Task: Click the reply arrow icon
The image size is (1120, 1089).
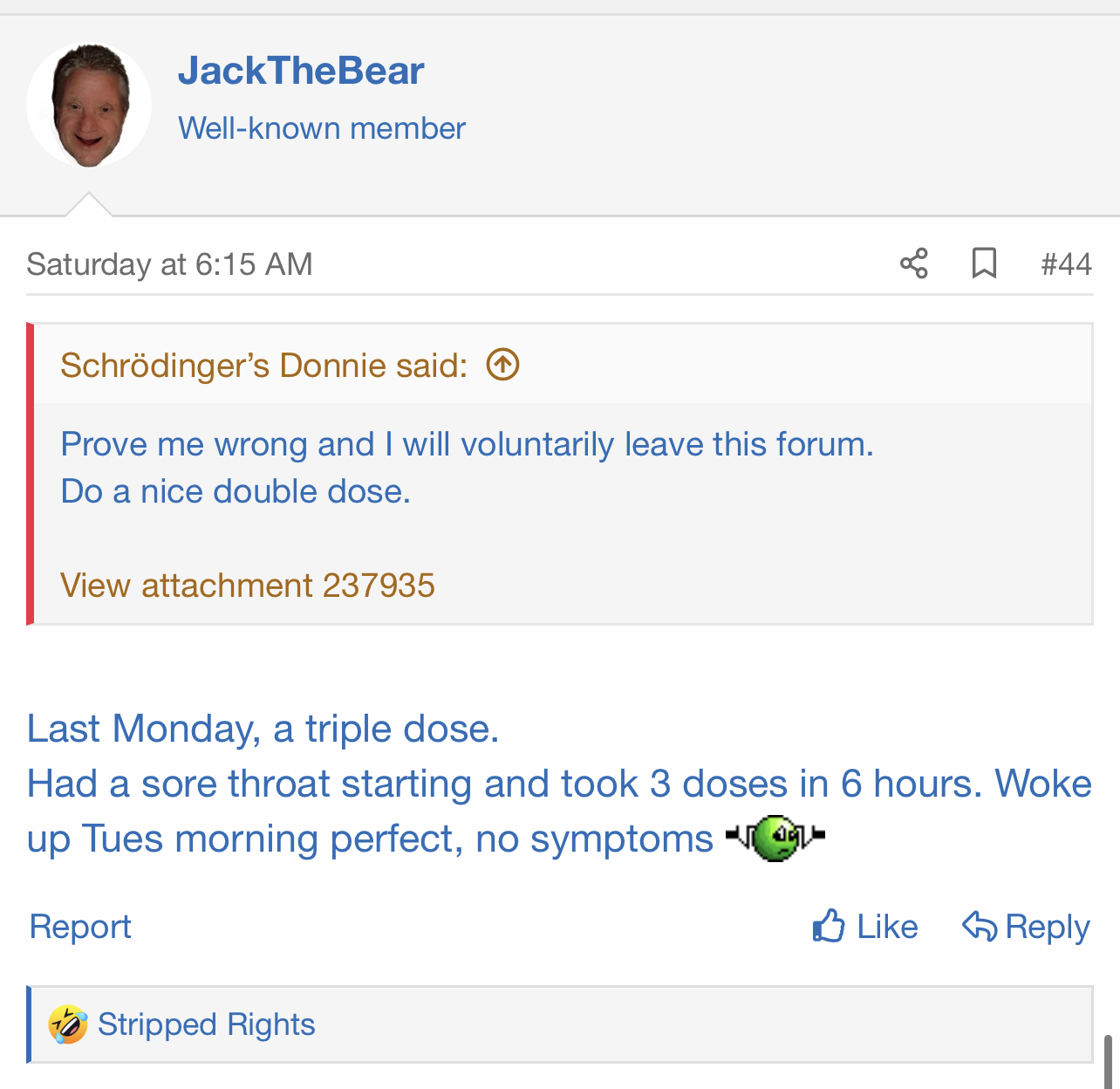Action: (x=979, y=926)
